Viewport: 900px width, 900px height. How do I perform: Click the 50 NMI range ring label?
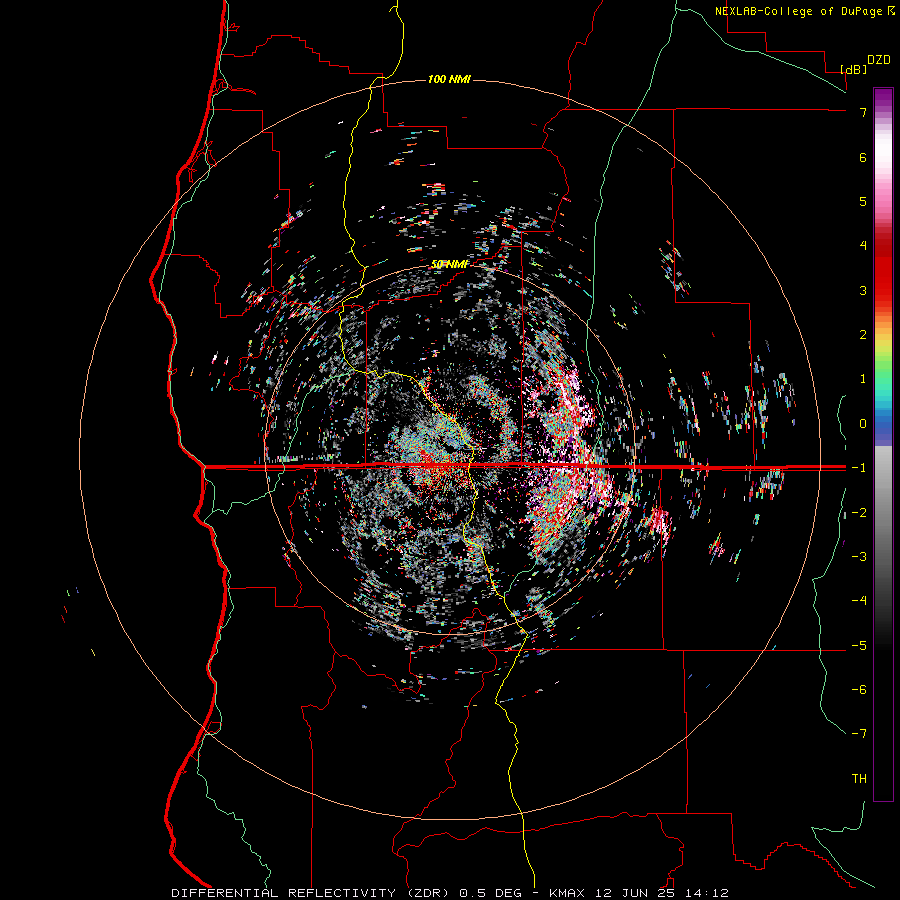[449, 264]
